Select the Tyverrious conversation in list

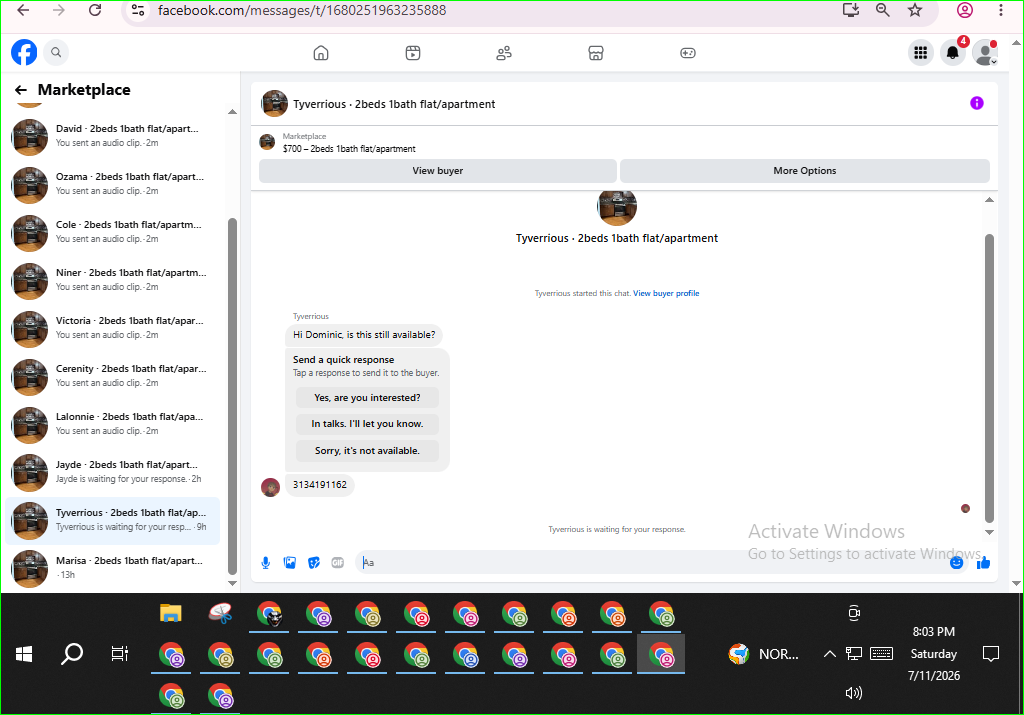coord(112,520)
